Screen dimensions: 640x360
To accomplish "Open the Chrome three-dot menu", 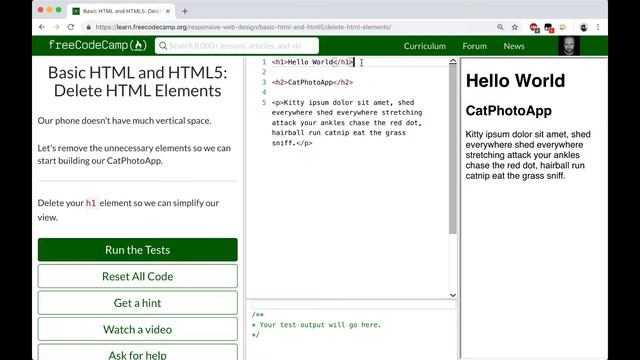I will click(x=598, y=27).
